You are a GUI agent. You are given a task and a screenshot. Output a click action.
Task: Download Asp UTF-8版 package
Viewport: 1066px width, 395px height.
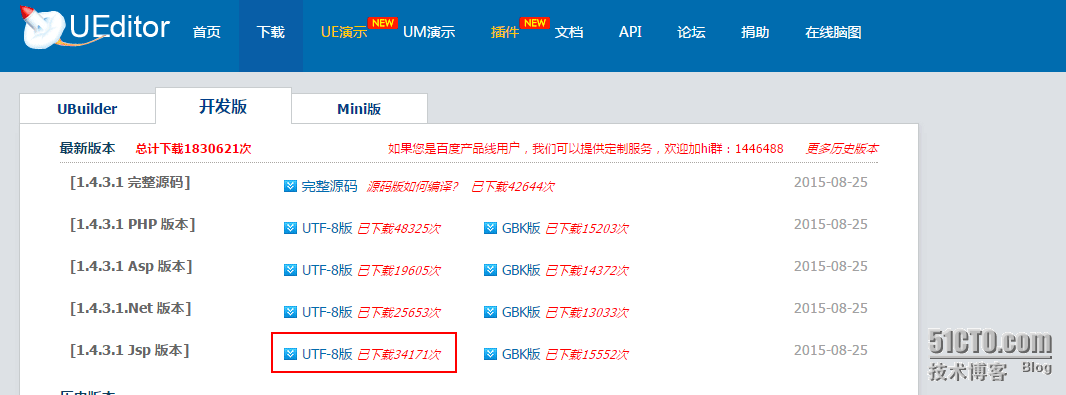[x=327, y=271]
